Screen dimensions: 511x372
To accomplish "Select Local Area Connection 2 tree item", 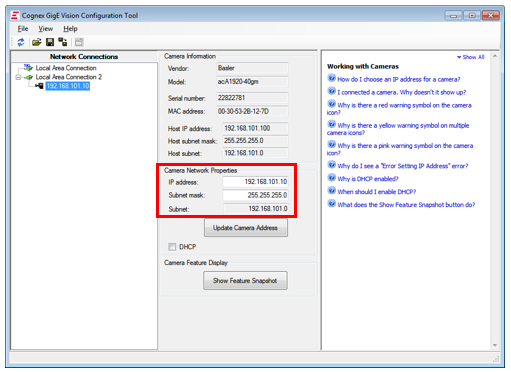I will pos(69,77).
